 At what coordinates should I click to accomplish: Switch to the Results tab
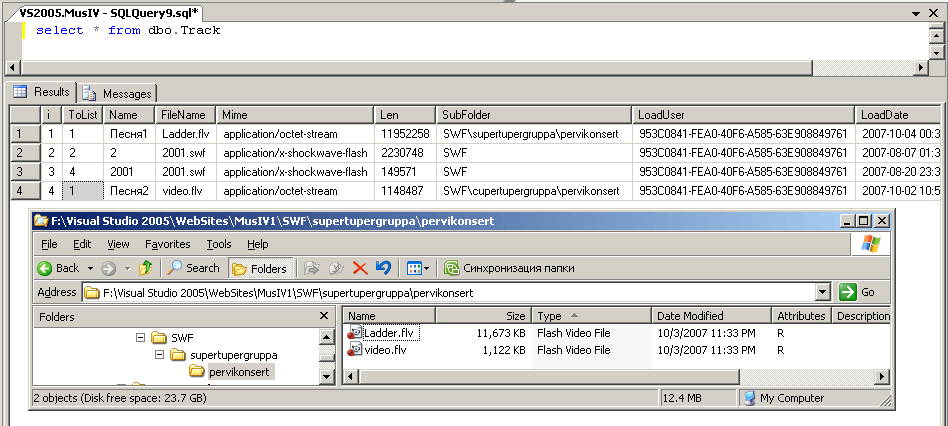point(41,92)
